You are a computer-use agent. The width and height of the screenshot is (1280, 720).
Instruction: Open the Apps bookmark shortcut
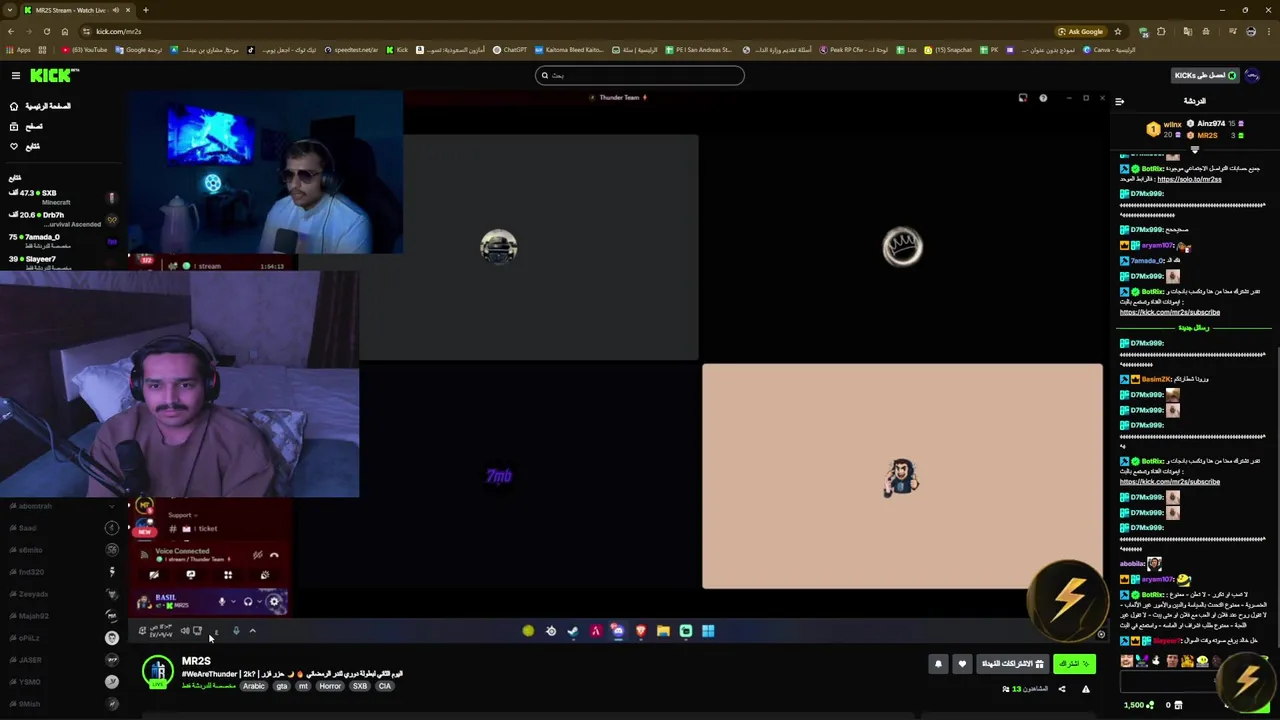click(x=19, y=49)
